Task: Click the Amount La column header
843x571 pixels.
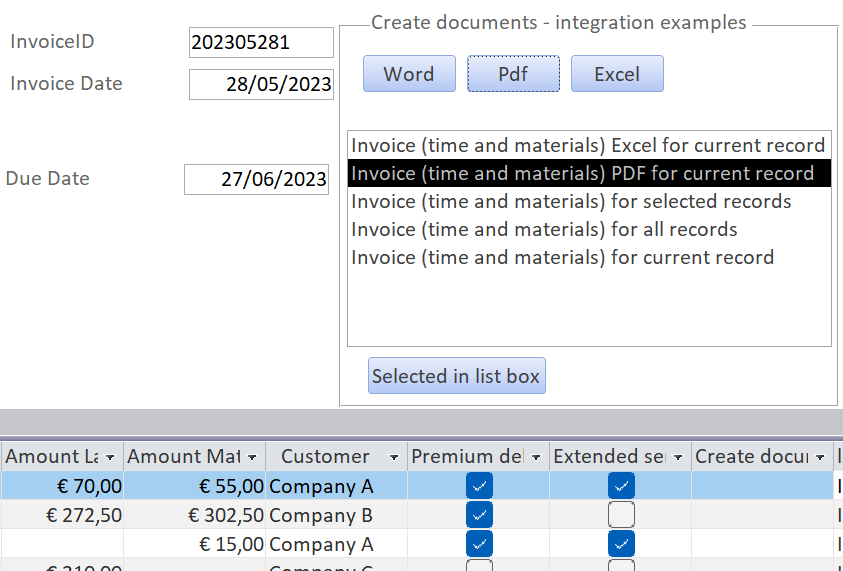Action: pyautogui.click(x=62, y=456)
